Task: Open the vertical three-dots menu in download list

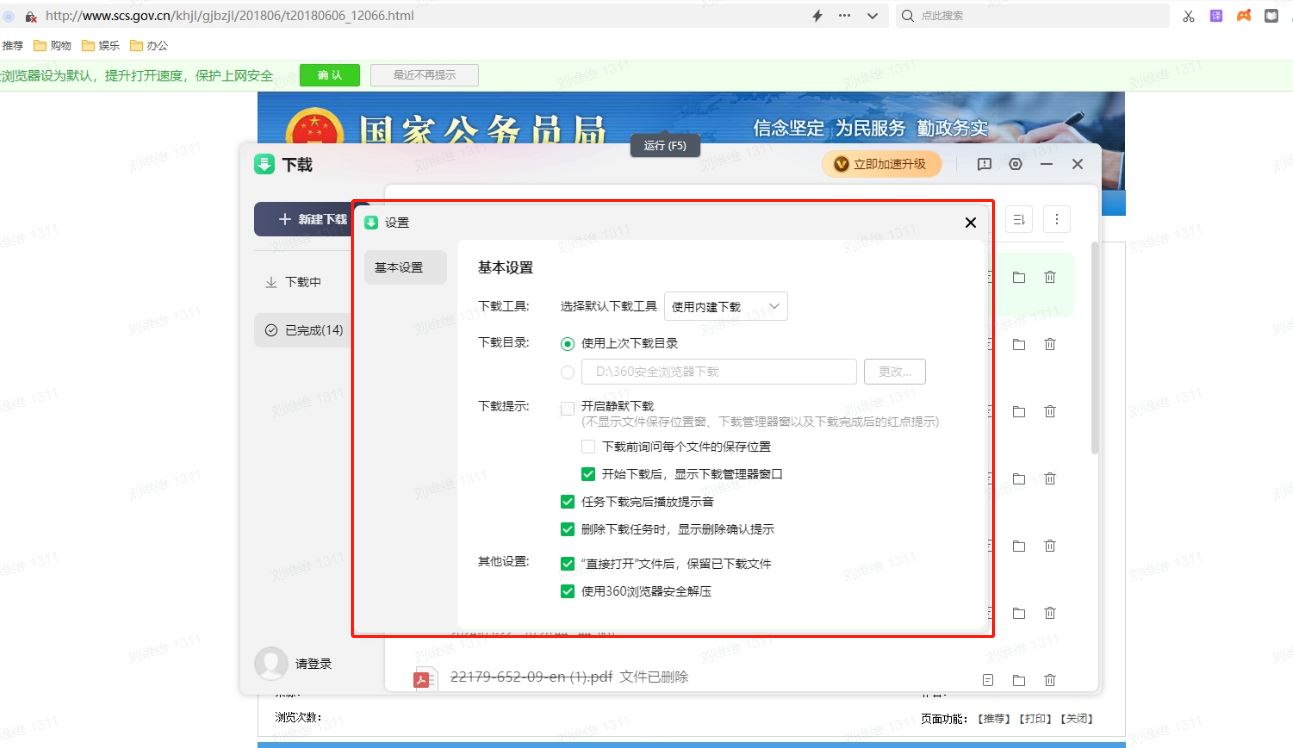Action: pyautogui.click(x=1057, y=219)
